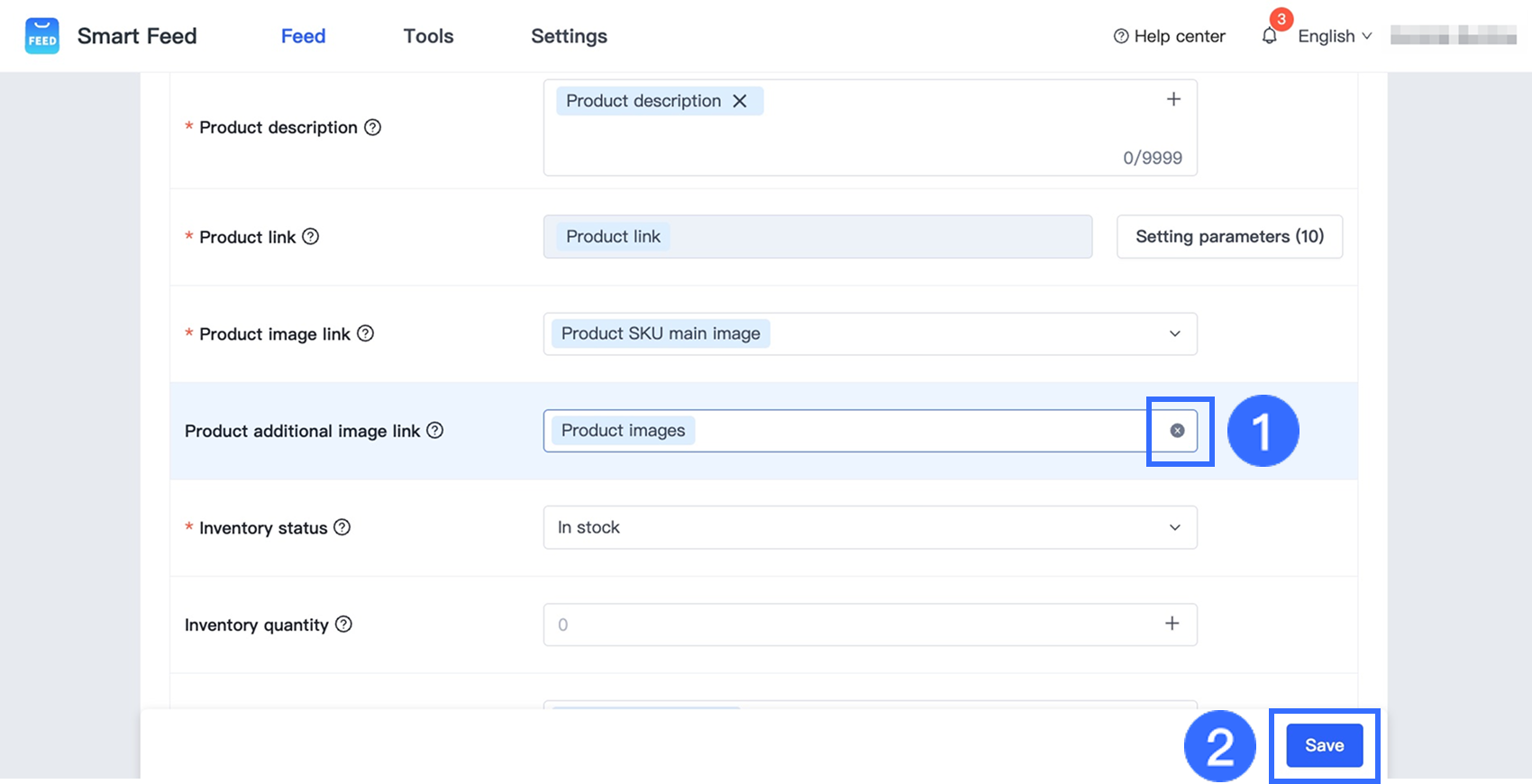Click plus icon in Product description field
Image resolution: width=1532 pixels, height=784 pixels.
pos(1173,99)
